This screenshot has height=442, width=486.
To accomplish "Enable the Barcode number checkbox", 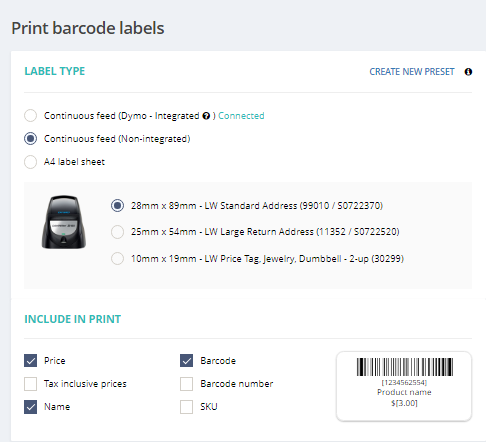I will 186,384.
